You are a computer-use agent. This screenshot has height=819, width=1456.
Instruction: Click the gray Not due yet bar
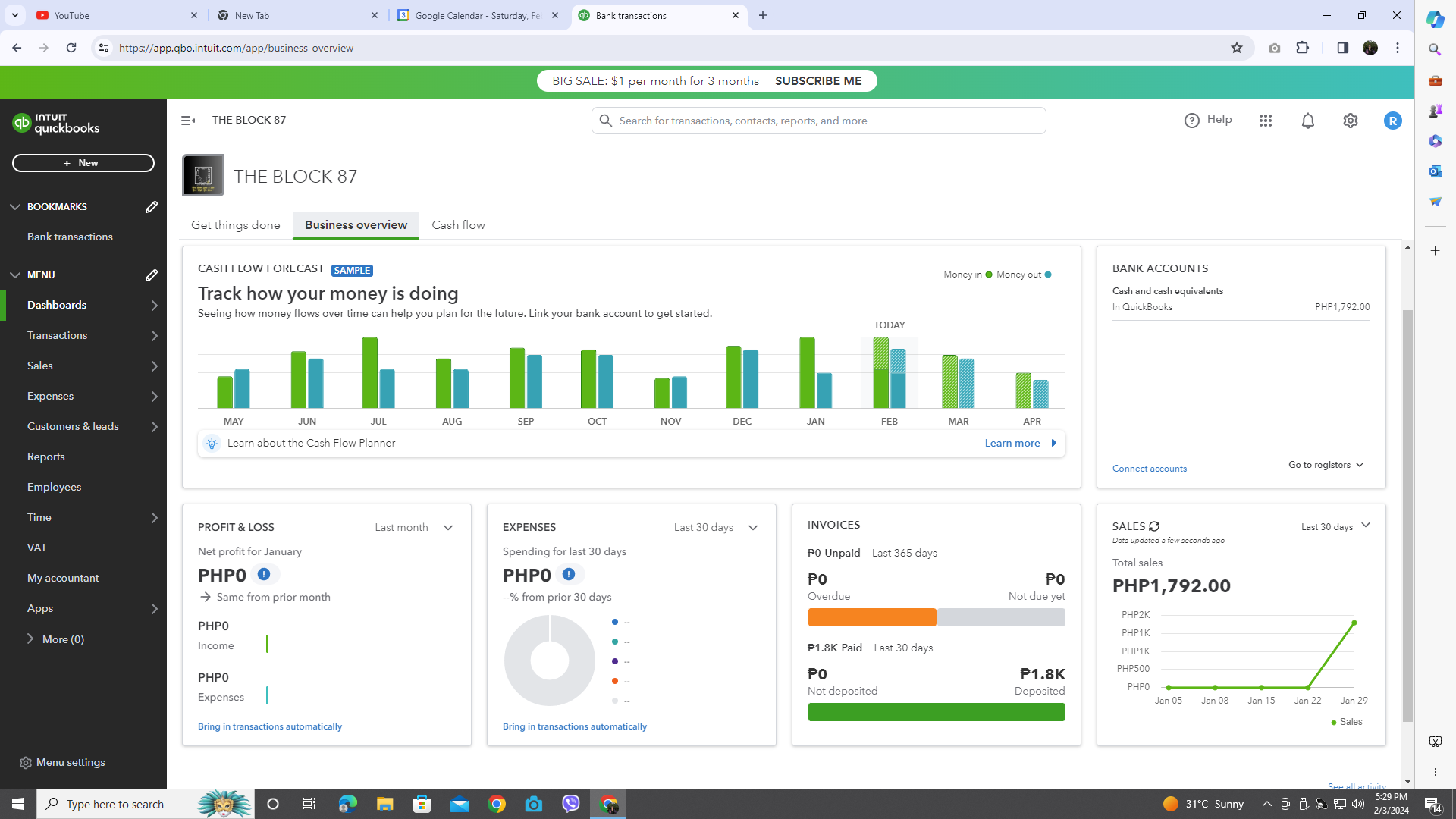click(x=1001, y=617)
